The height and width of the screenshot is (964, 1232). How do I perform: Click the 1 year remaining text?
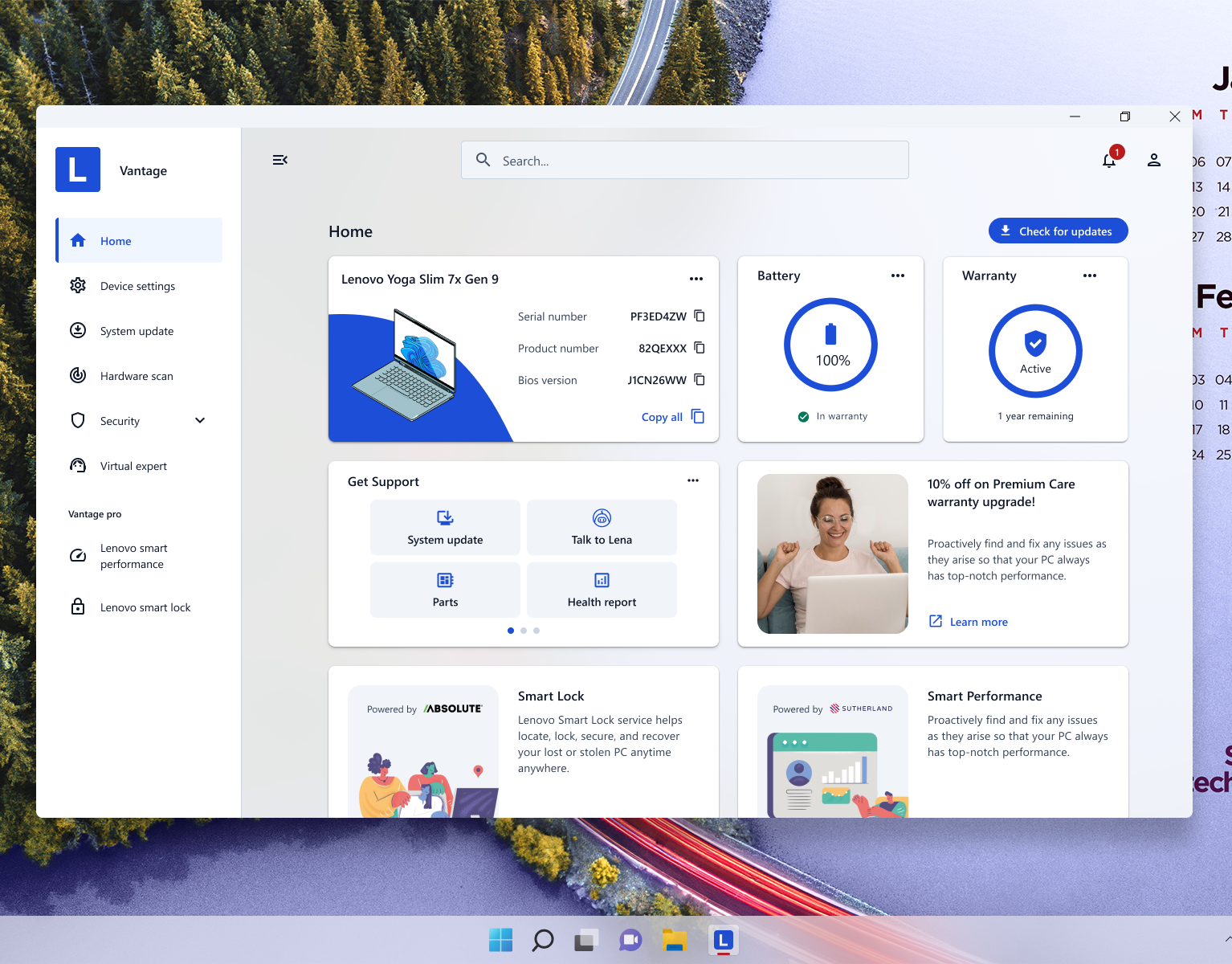click(x=1035, y=416)
